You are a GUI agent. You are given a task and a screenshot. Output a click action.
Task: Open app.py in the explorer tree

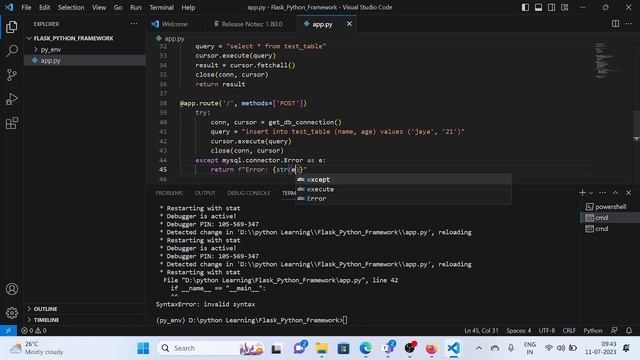pos(51,60)
